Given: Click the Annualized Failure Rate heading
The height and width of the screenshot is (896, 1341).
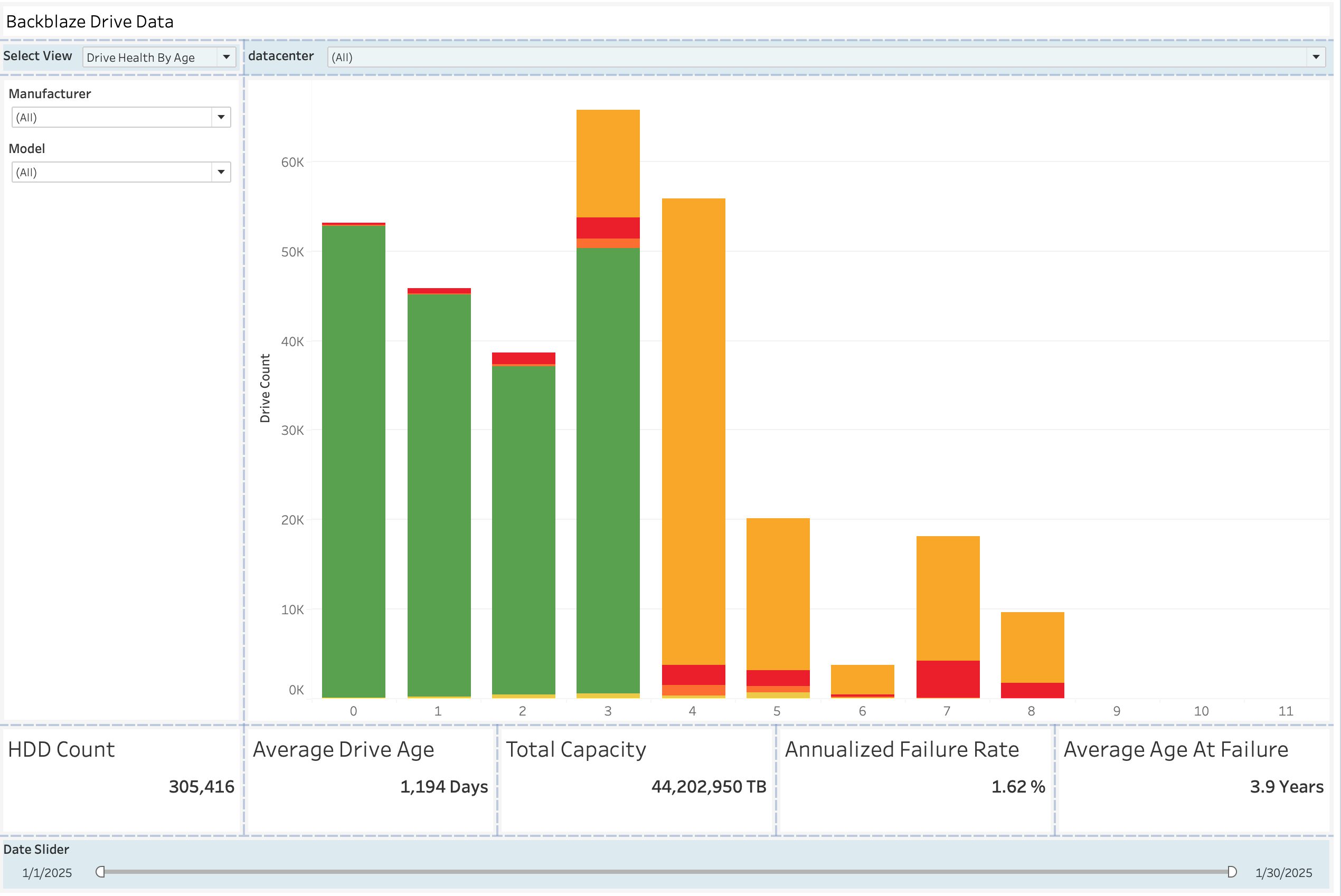Looking at the screenshot, I should point(902,749).
